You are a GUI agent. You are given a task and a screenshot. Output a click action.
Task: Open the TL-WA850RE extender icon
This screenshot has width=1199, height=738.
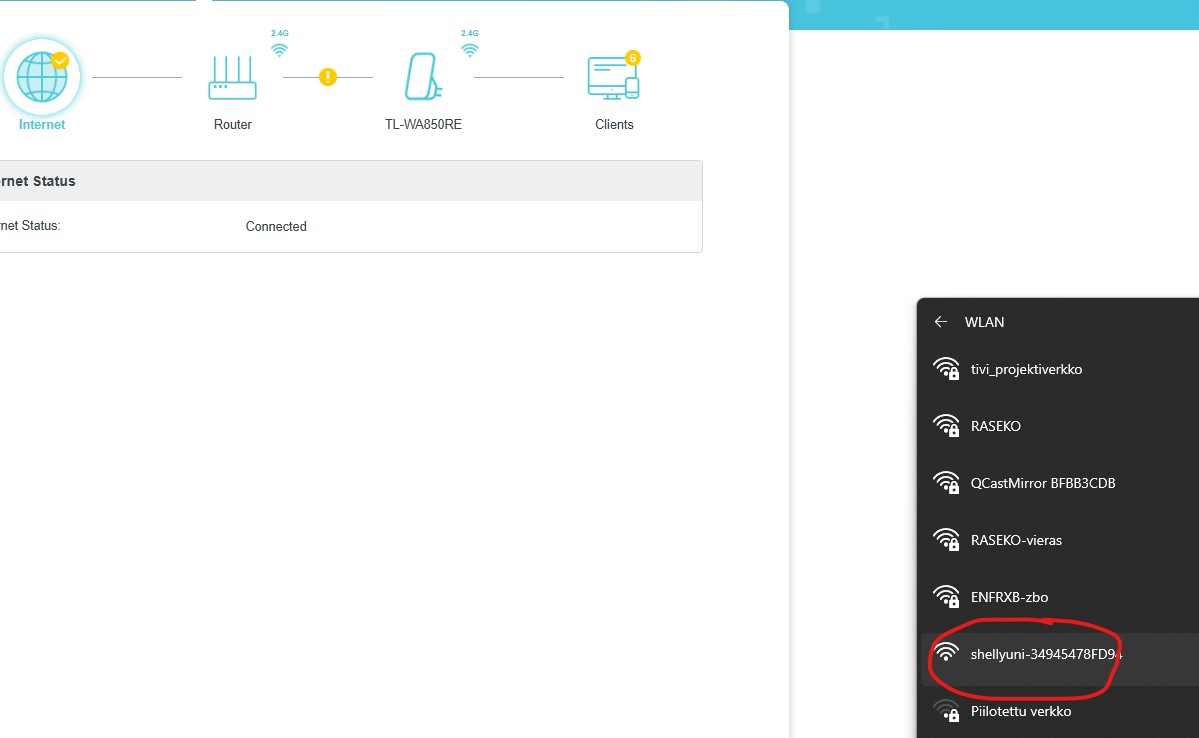pos(423,76)
